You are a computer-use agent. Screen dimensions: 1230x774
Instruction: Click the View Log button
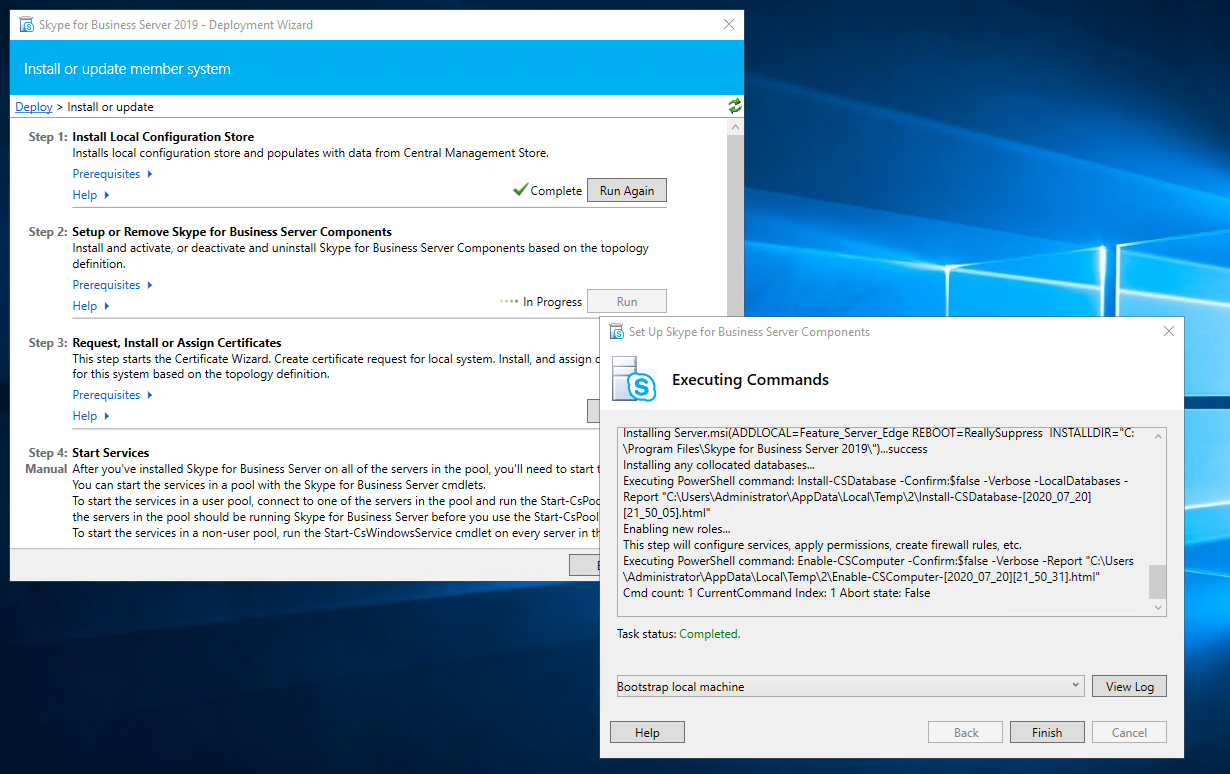click(x=1129, y=686)
